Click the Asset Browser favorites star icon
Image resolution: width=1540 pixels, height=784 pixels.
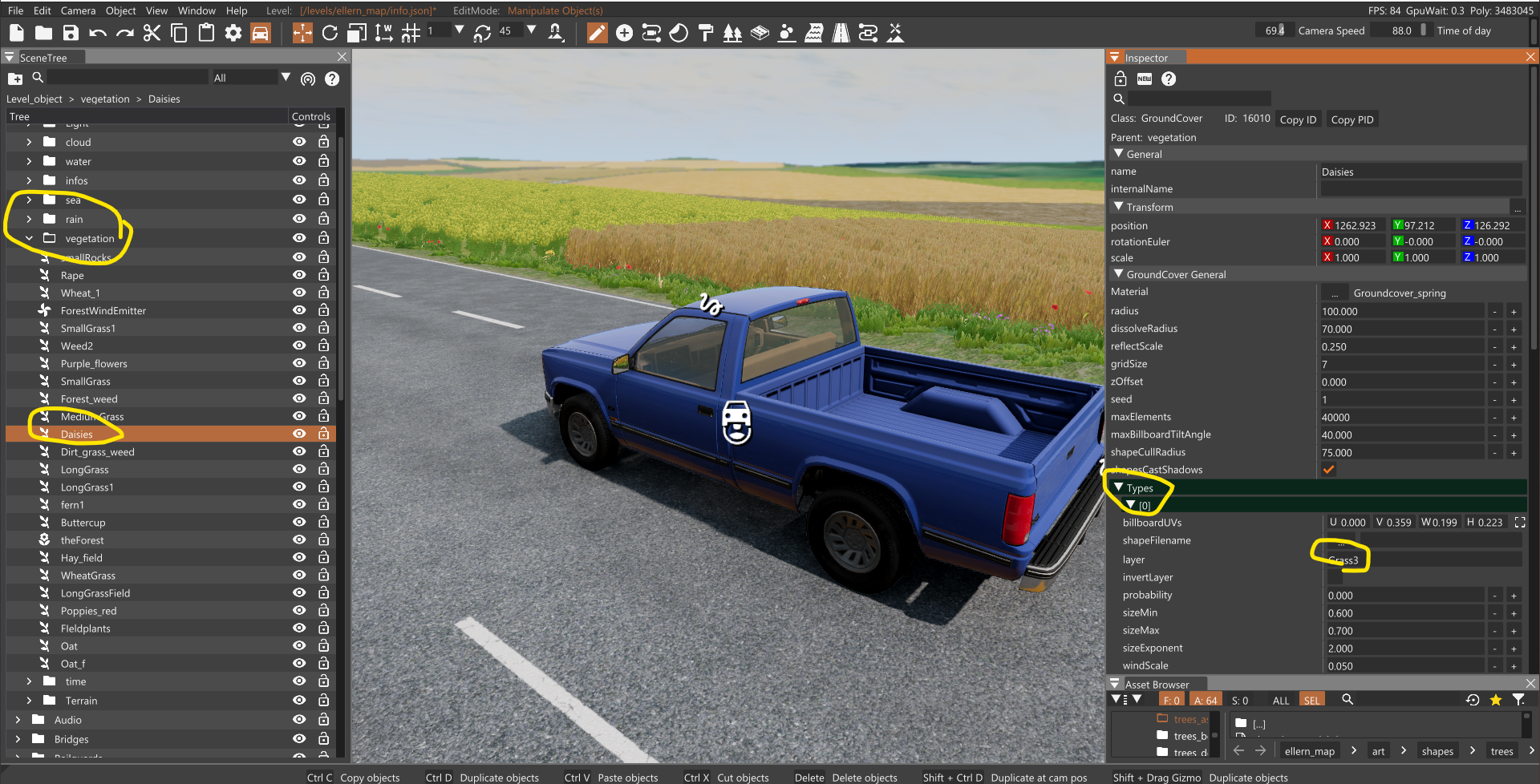point(1496,700)
